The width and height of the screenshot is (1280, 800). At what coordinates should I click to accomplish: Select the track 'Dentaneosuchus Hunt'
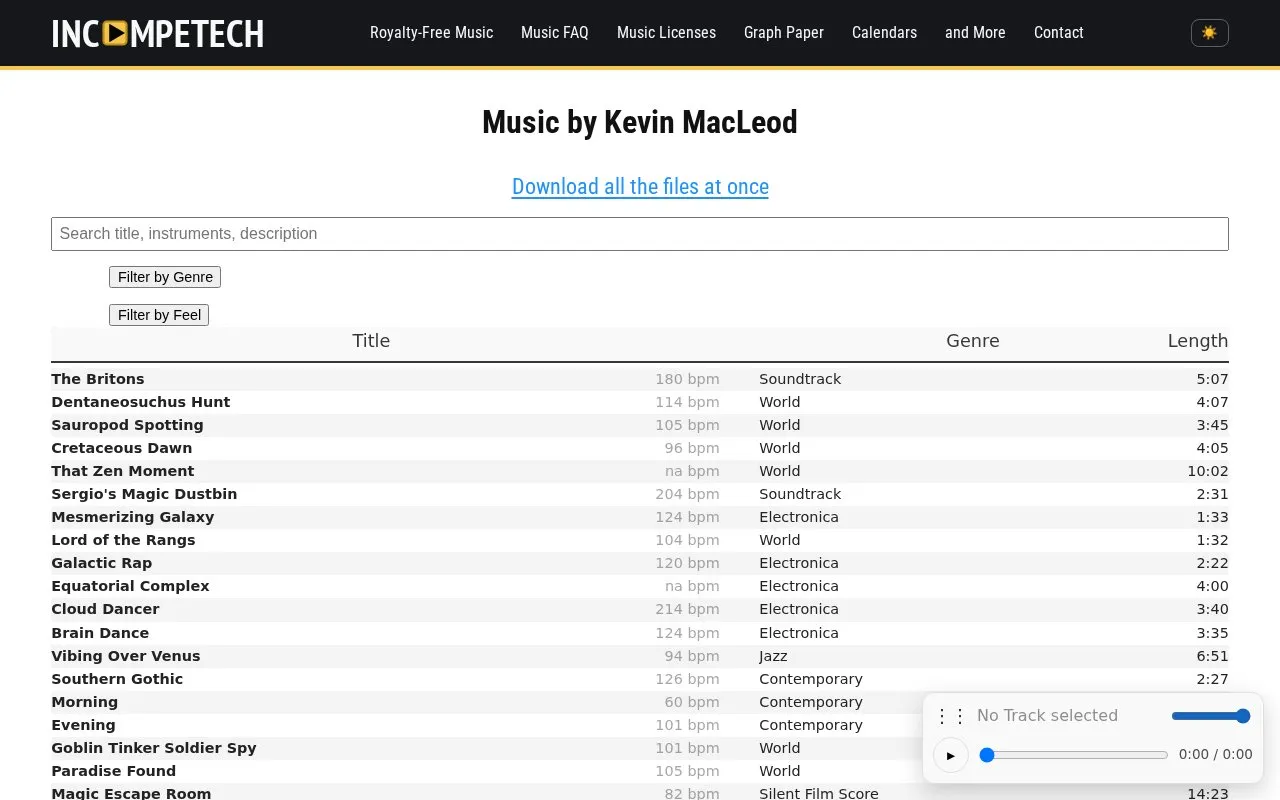tap(141, 402)
